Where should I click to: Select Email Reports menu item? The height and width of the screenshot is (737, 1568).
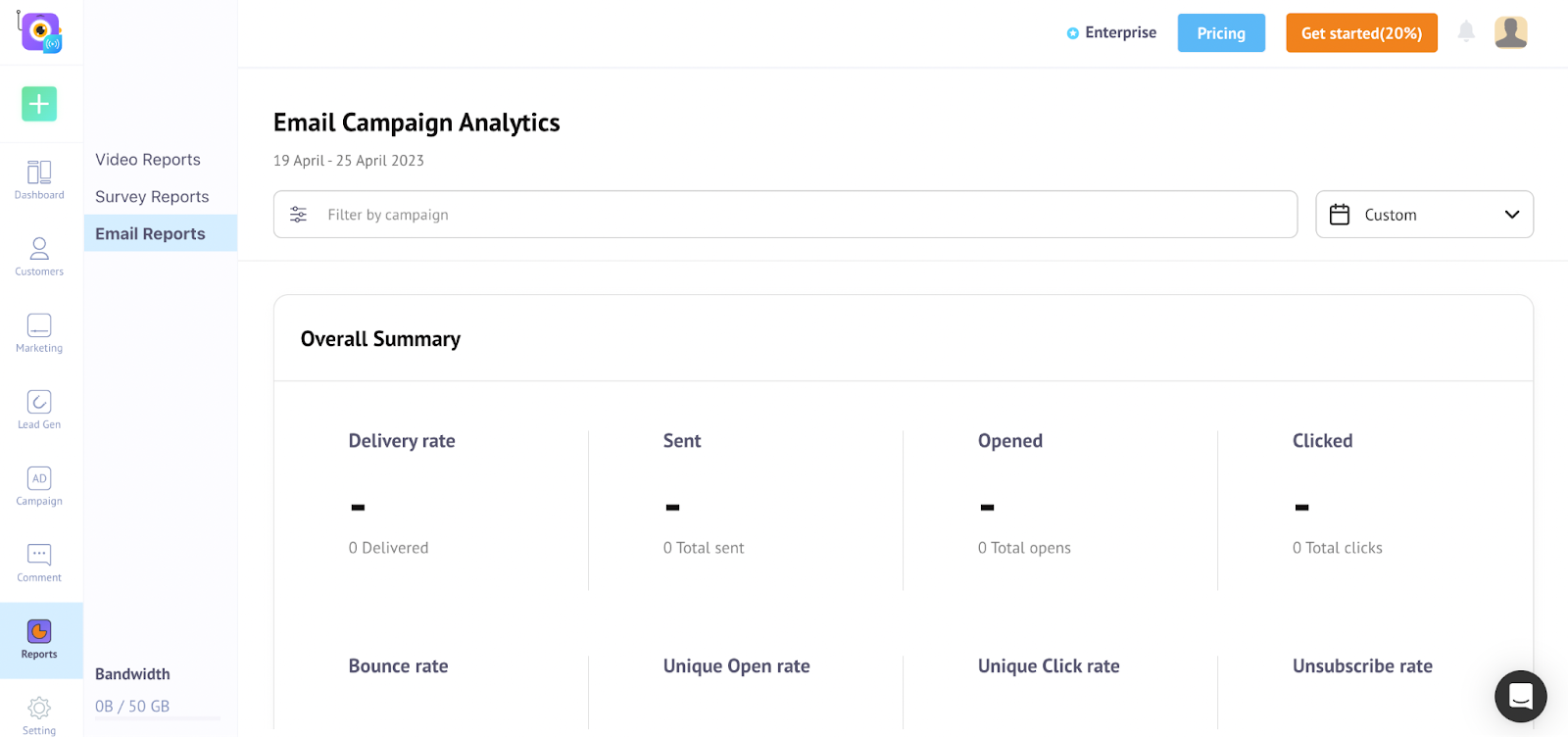pos(160,233)
